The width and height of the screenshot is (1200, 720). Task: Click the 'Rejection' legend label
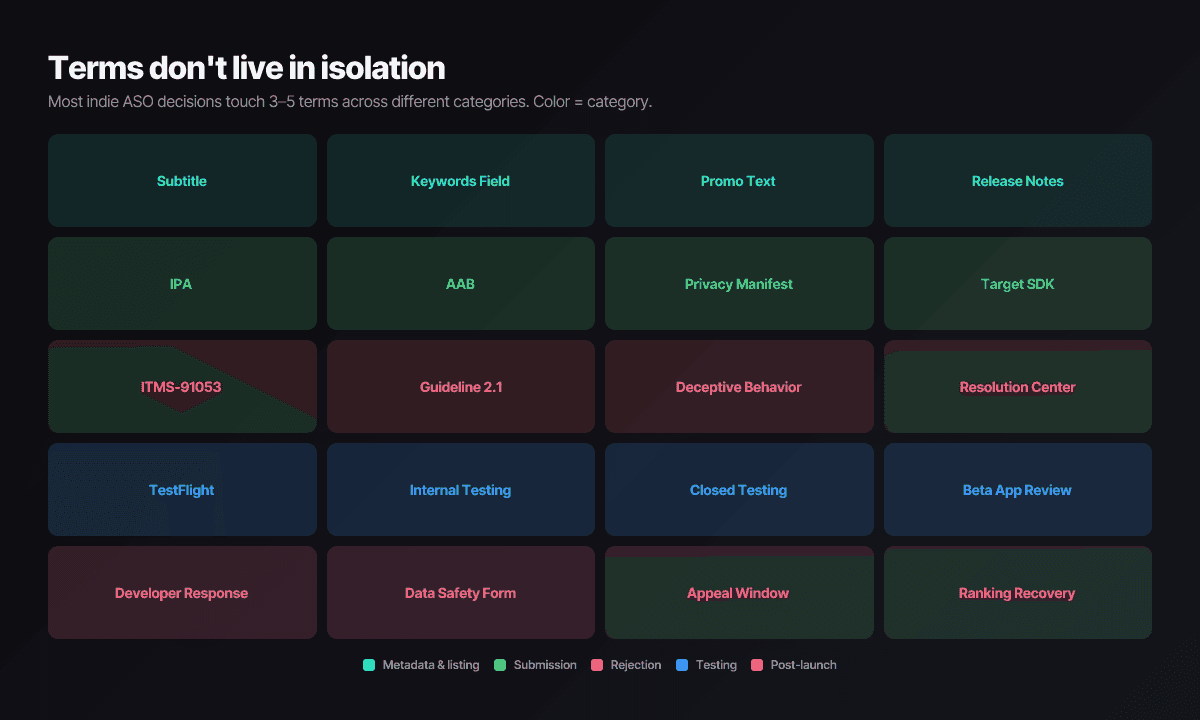636,665
